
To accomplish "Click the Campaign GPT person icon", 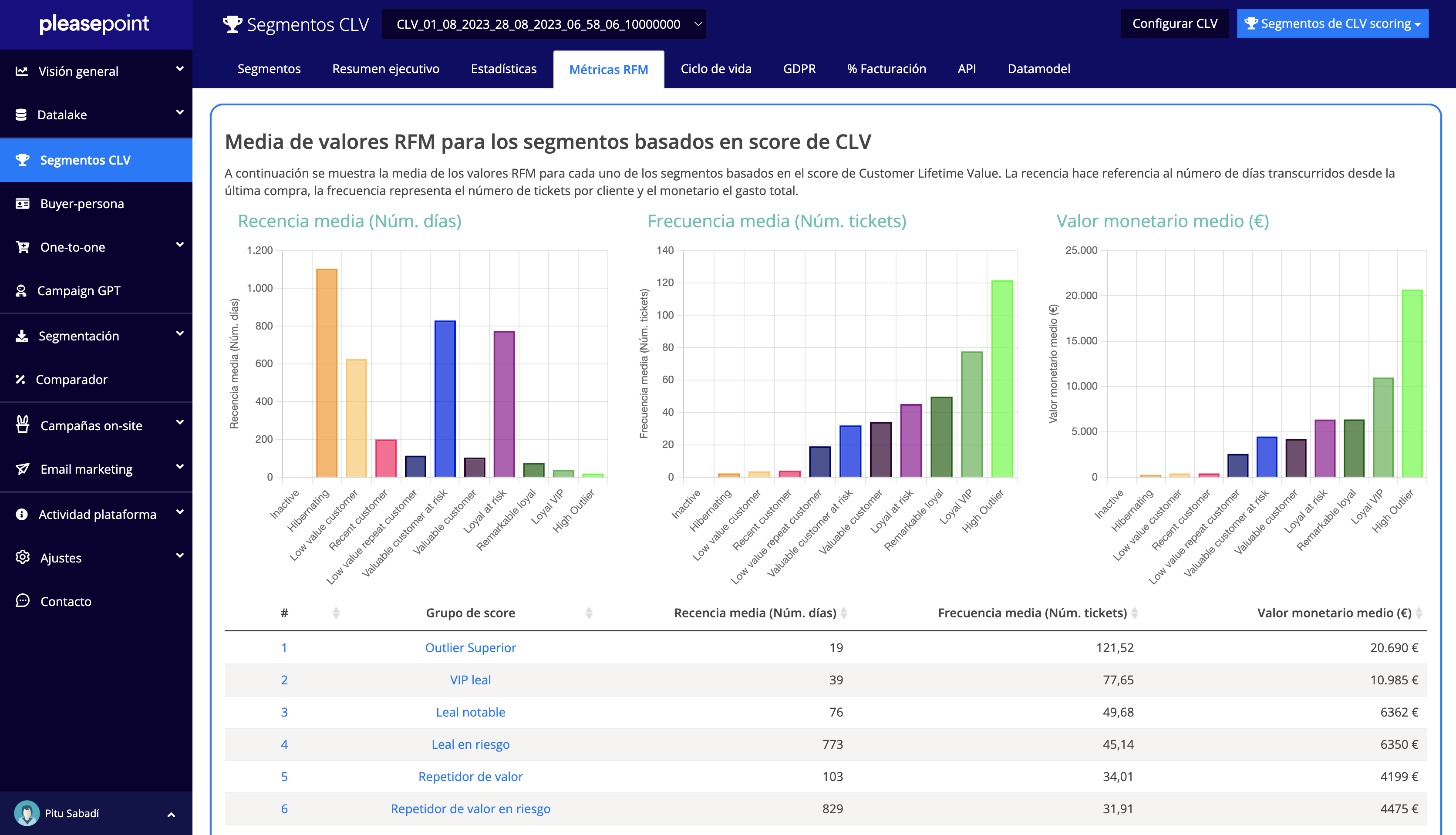I will [x=21, y=291].
